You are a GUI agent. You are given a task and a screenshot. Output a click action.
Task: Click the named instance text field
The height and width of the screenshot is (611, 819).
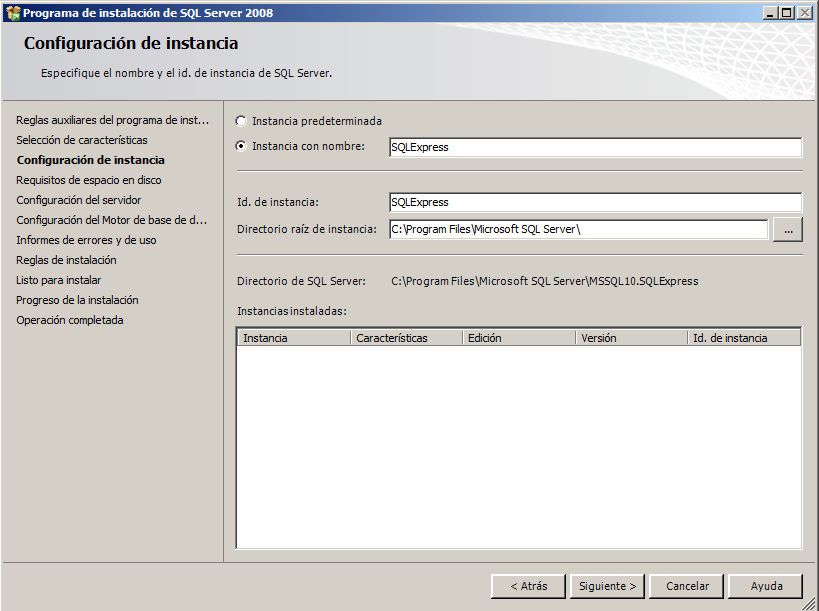[595, 147]
